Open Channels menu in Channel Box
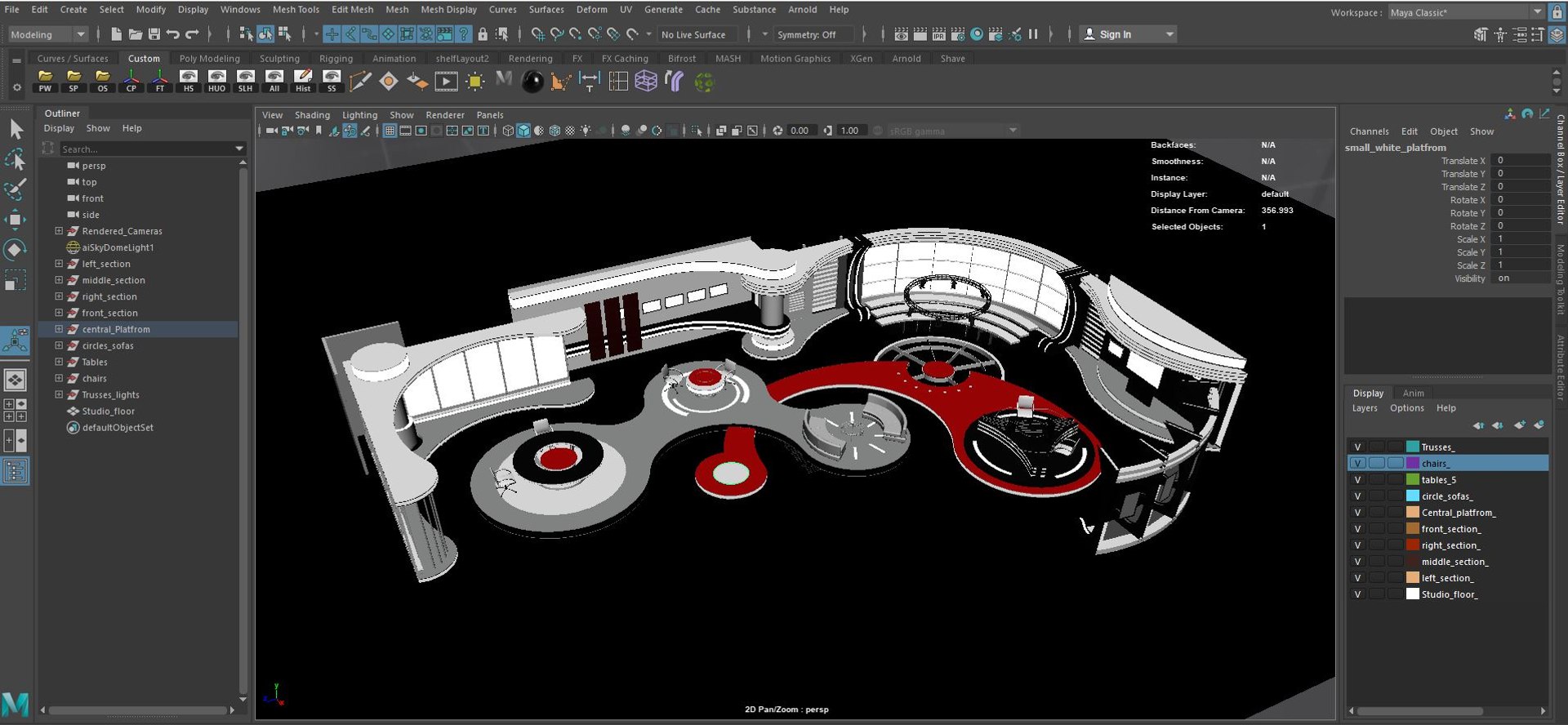 (1369, 131)
